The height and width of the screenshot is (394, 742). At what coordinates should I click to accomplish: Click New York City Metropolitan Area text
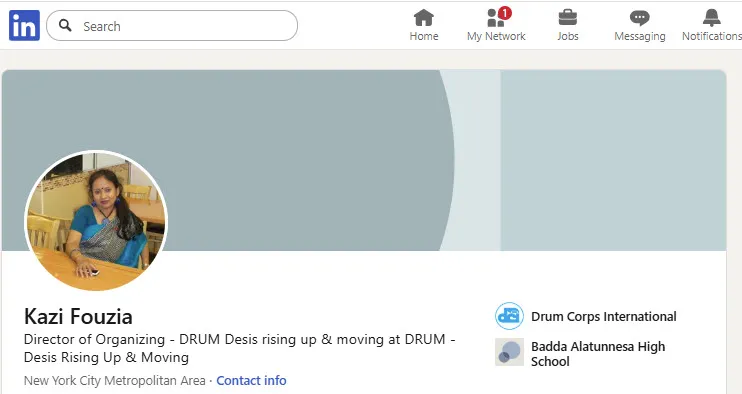click(115, 380)
